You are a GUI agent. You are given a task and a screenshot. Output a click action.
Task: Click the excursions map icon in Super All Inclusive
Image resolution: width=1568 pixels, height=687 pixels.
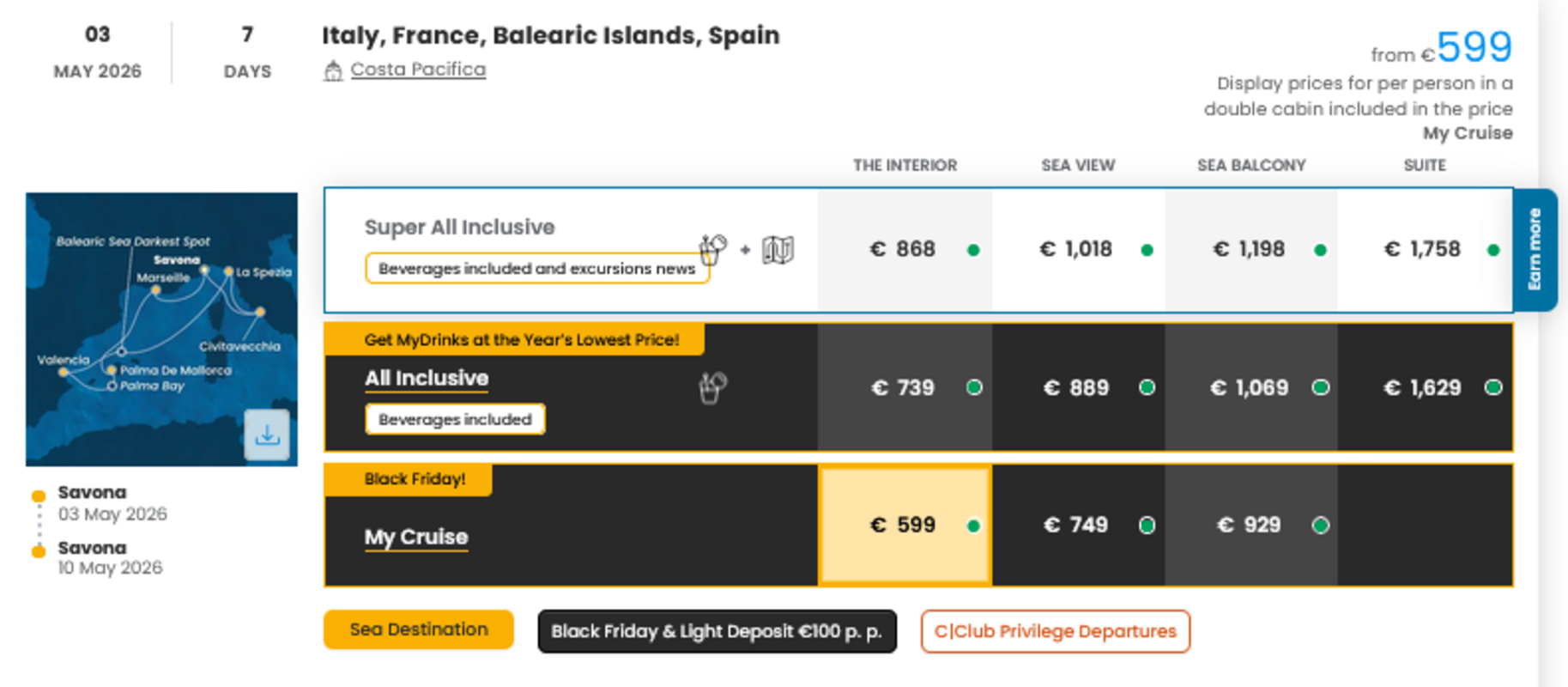pos(778,250)
